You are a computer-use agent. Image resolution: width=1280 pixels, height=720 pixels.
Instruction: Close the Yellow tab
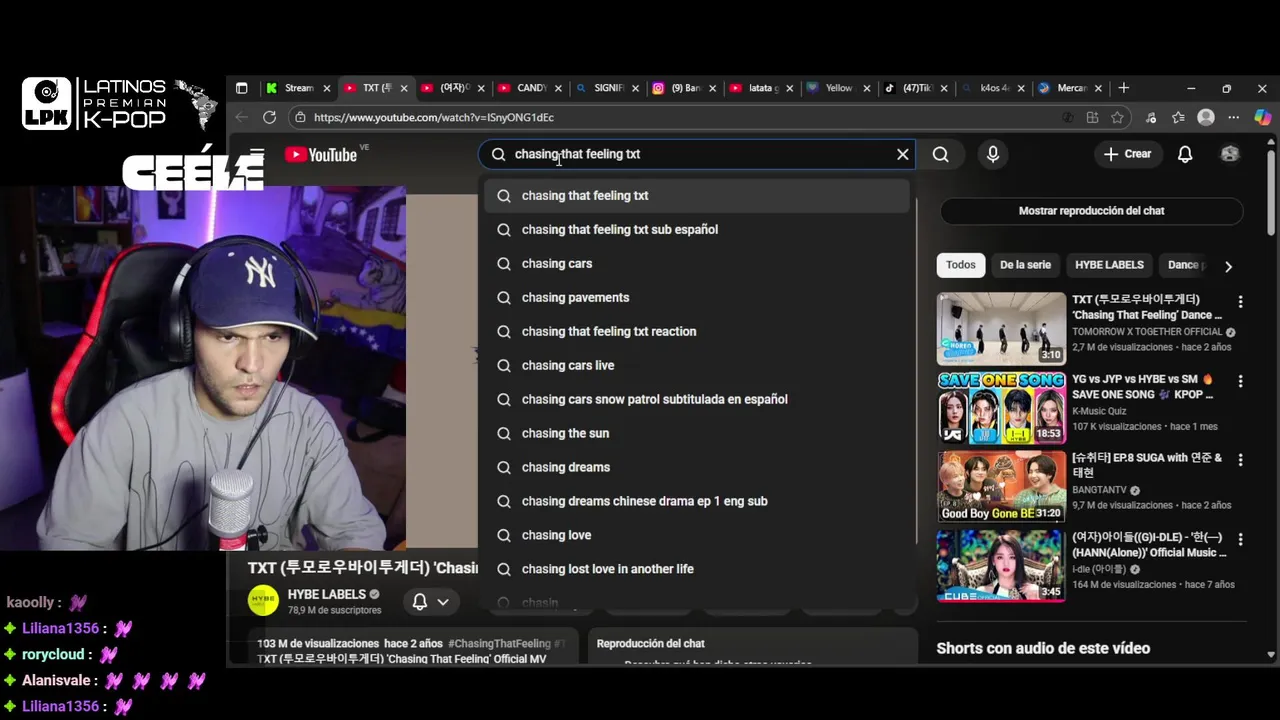pos(867,88)
